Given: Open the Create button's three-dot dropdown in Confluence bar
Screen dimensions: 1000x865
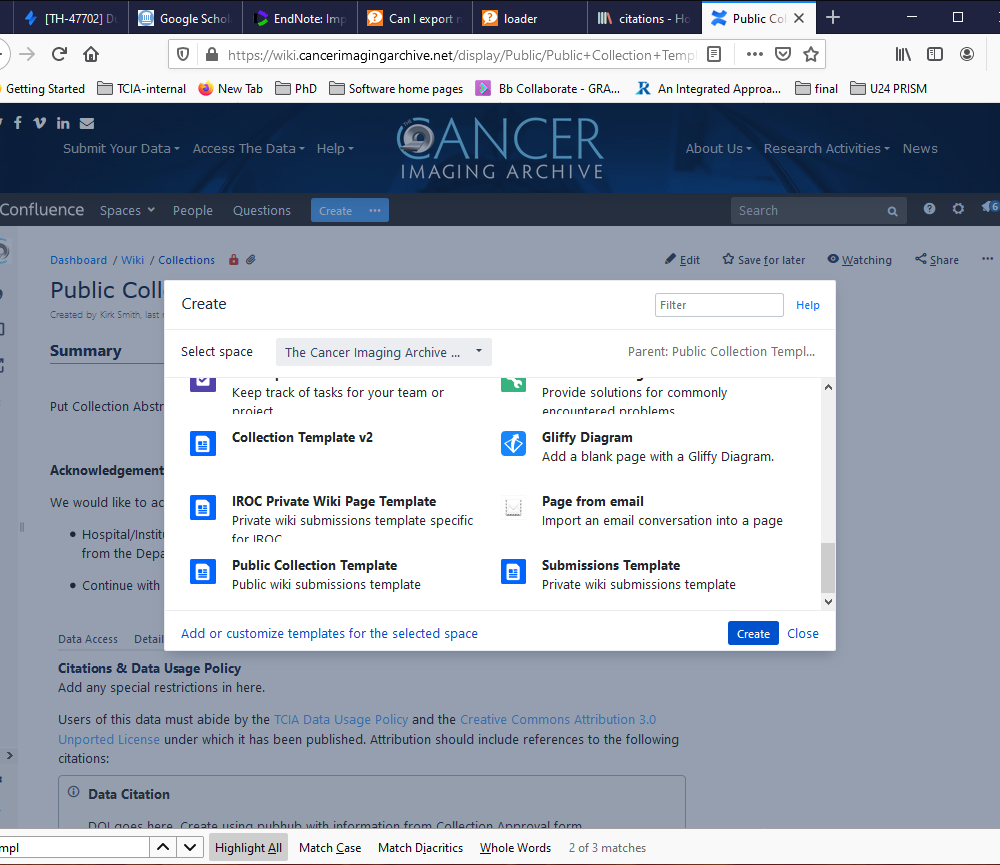Looking at the screenshot, I should [x=375, y=210].
